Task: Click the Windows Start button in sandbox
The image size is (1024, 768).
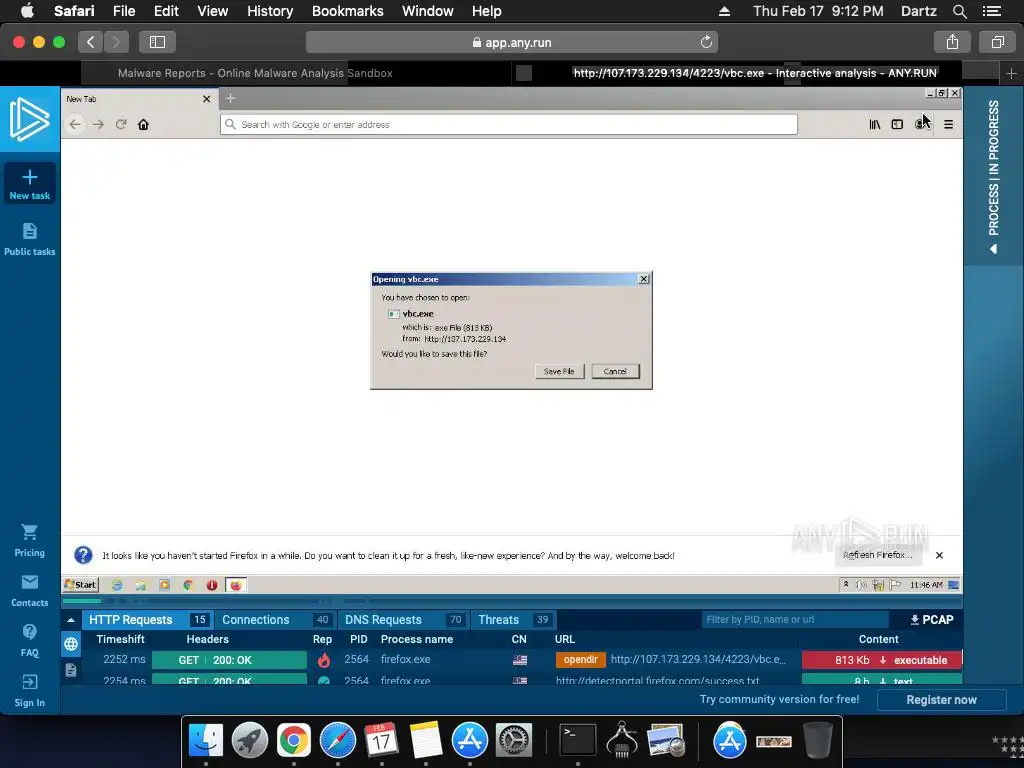Action: click(81, 584)
